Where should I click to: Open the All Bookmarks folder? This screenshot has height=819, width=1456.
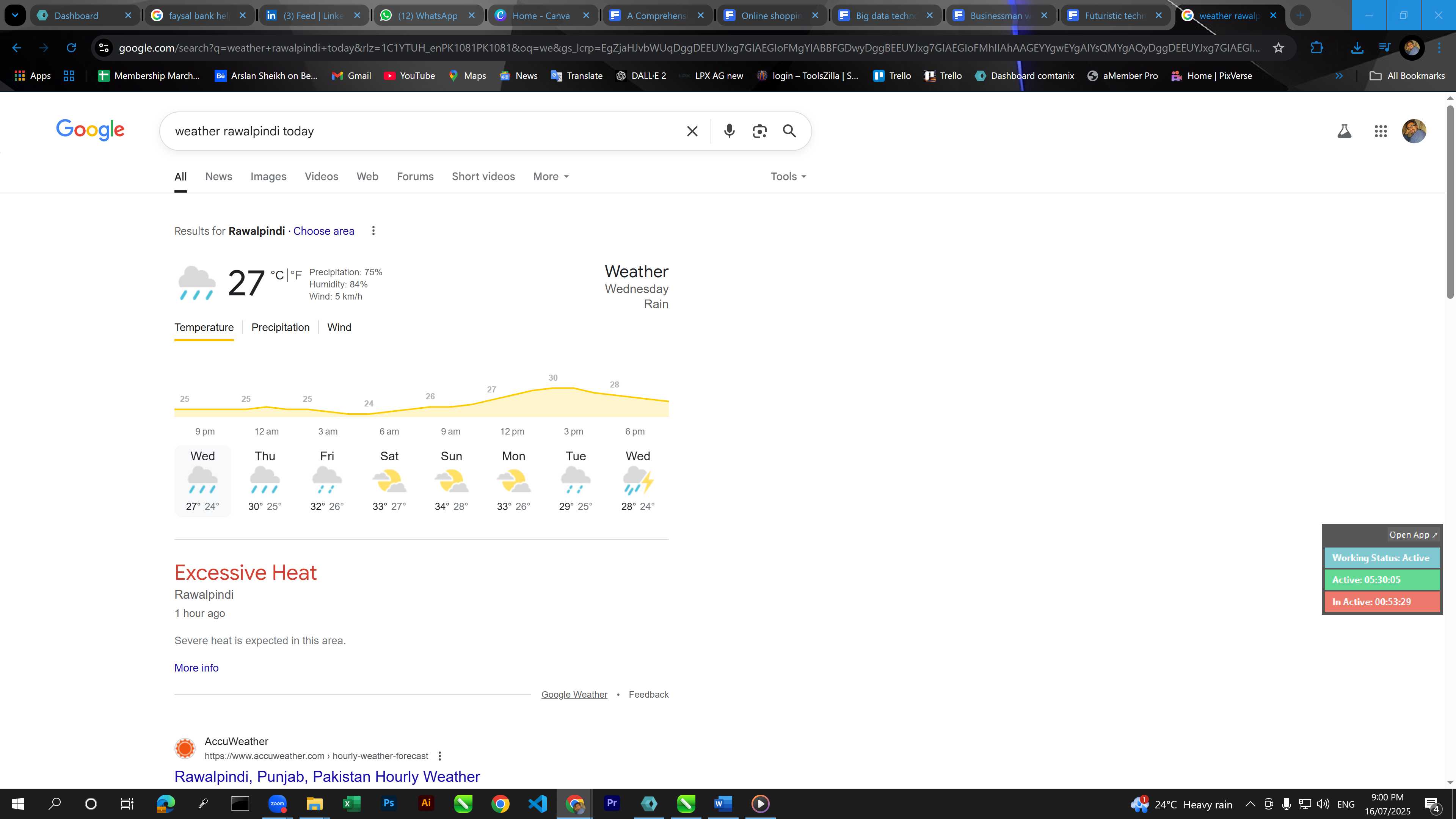pos(1407,76)
